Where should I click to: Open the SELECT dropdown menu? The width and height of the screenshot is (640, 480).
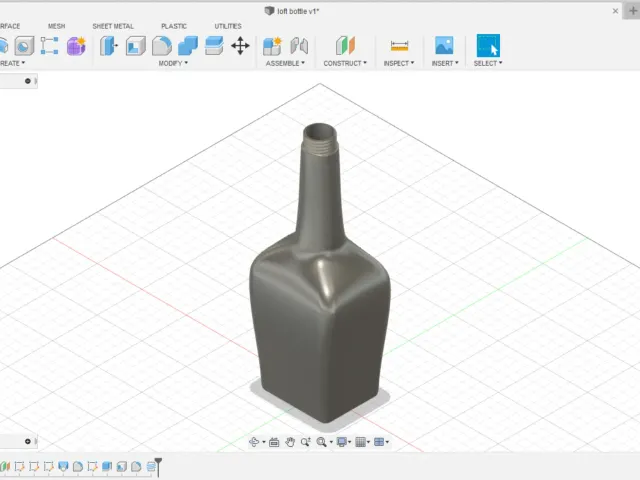(x=488, y=63)
